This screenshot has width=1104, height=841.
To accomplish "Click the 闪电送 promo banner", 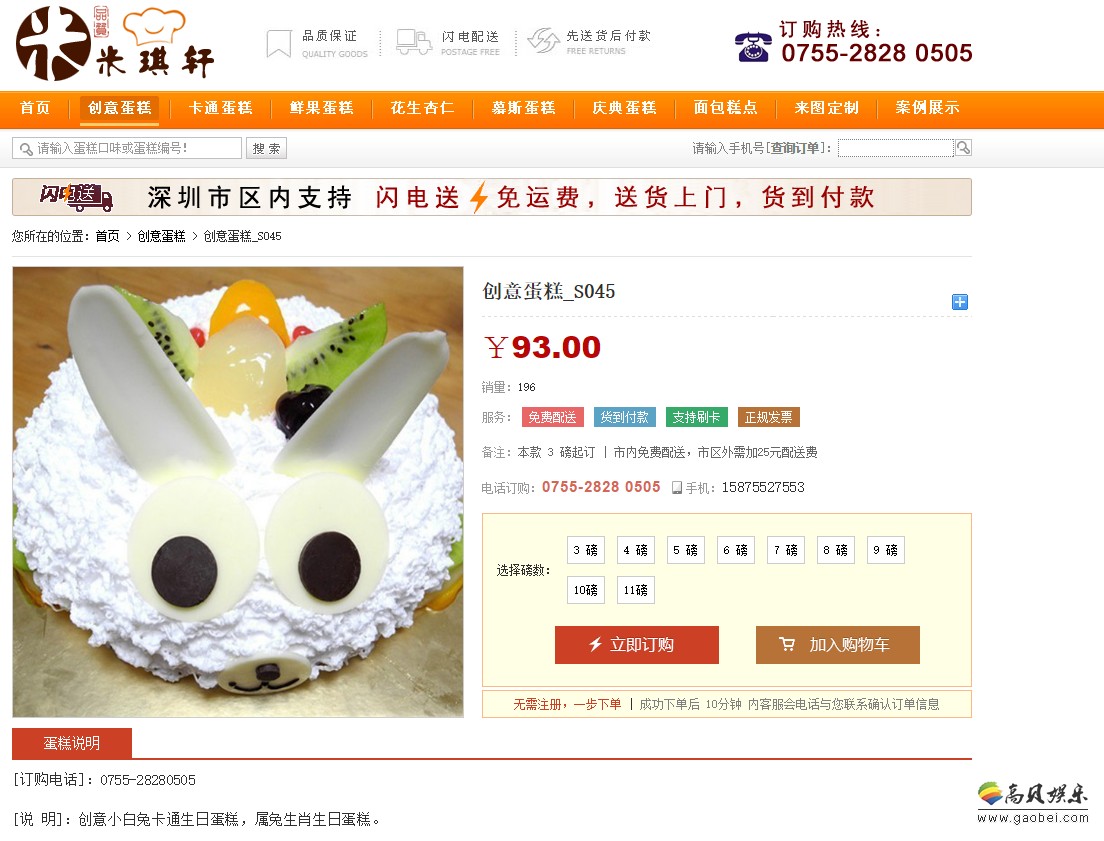I will pyautogui.click(x=491, y=197).
